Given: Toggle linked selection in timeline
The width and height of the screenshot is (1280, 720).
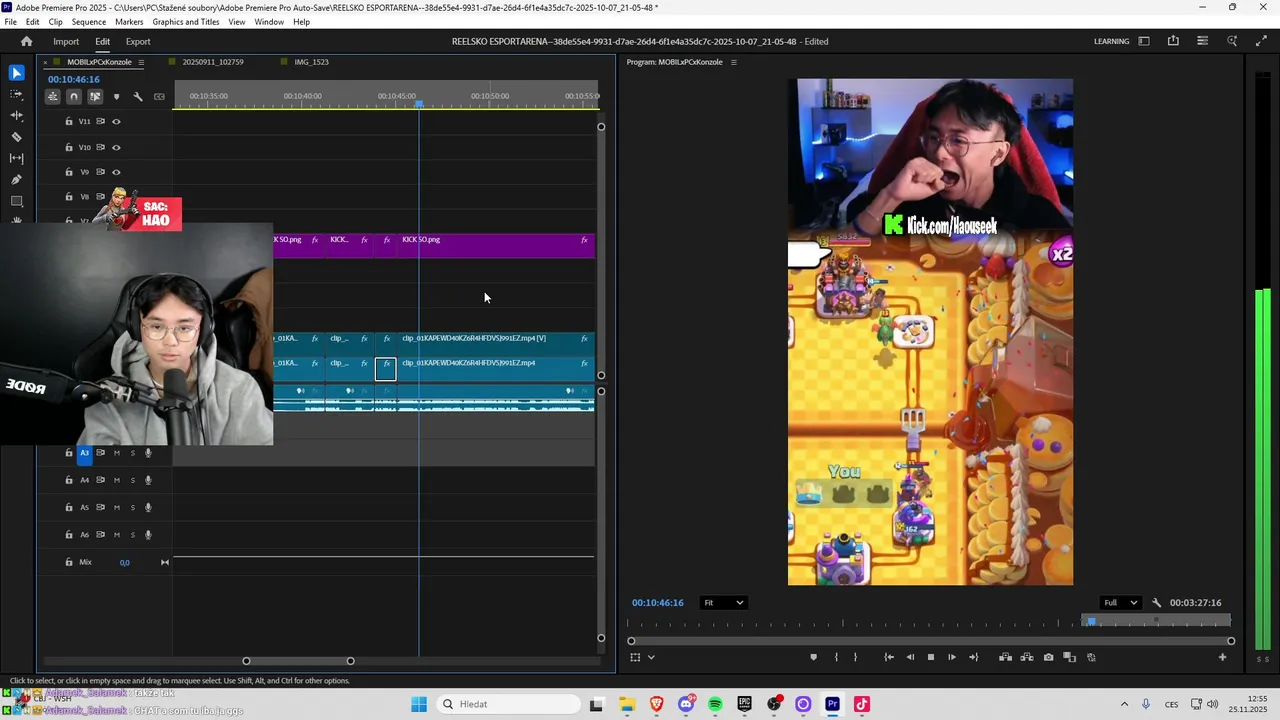Looking at the screenshot, I should [95, 97].
